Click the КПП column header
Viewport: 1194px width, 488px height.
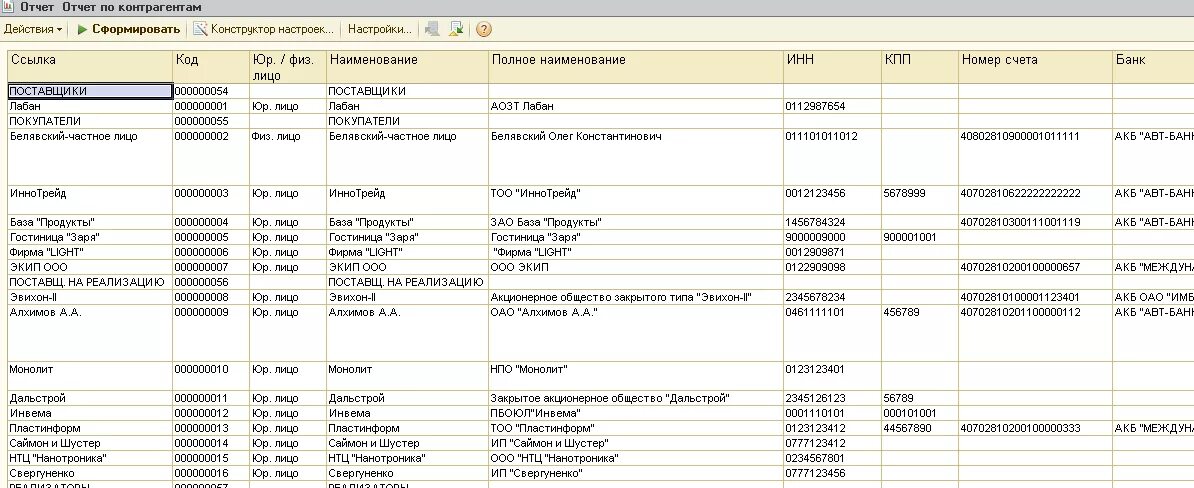pyautogui.click(x=920, y=67)
